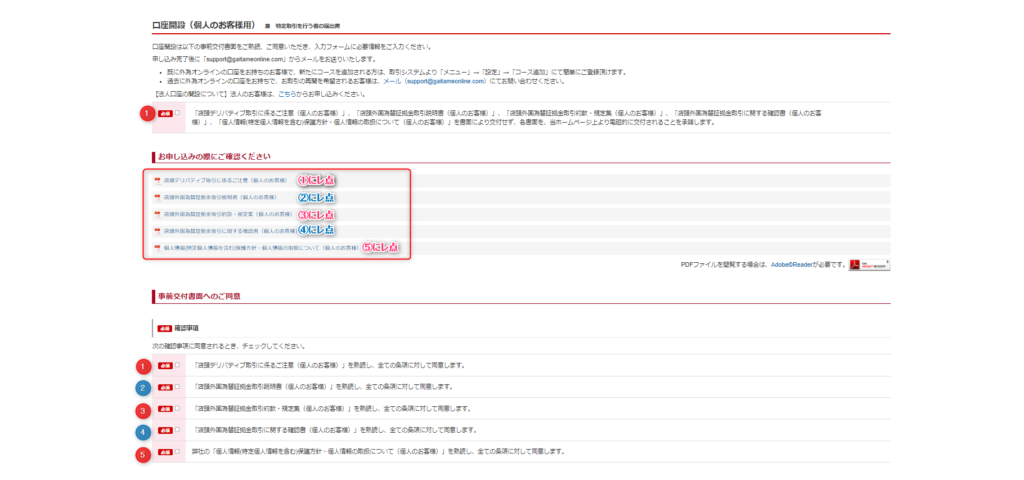Screen dimensions: 1024x480
Task: Check agreement box for 店頭外国為替証拠金取引説明書
Action: click(178, 386)
